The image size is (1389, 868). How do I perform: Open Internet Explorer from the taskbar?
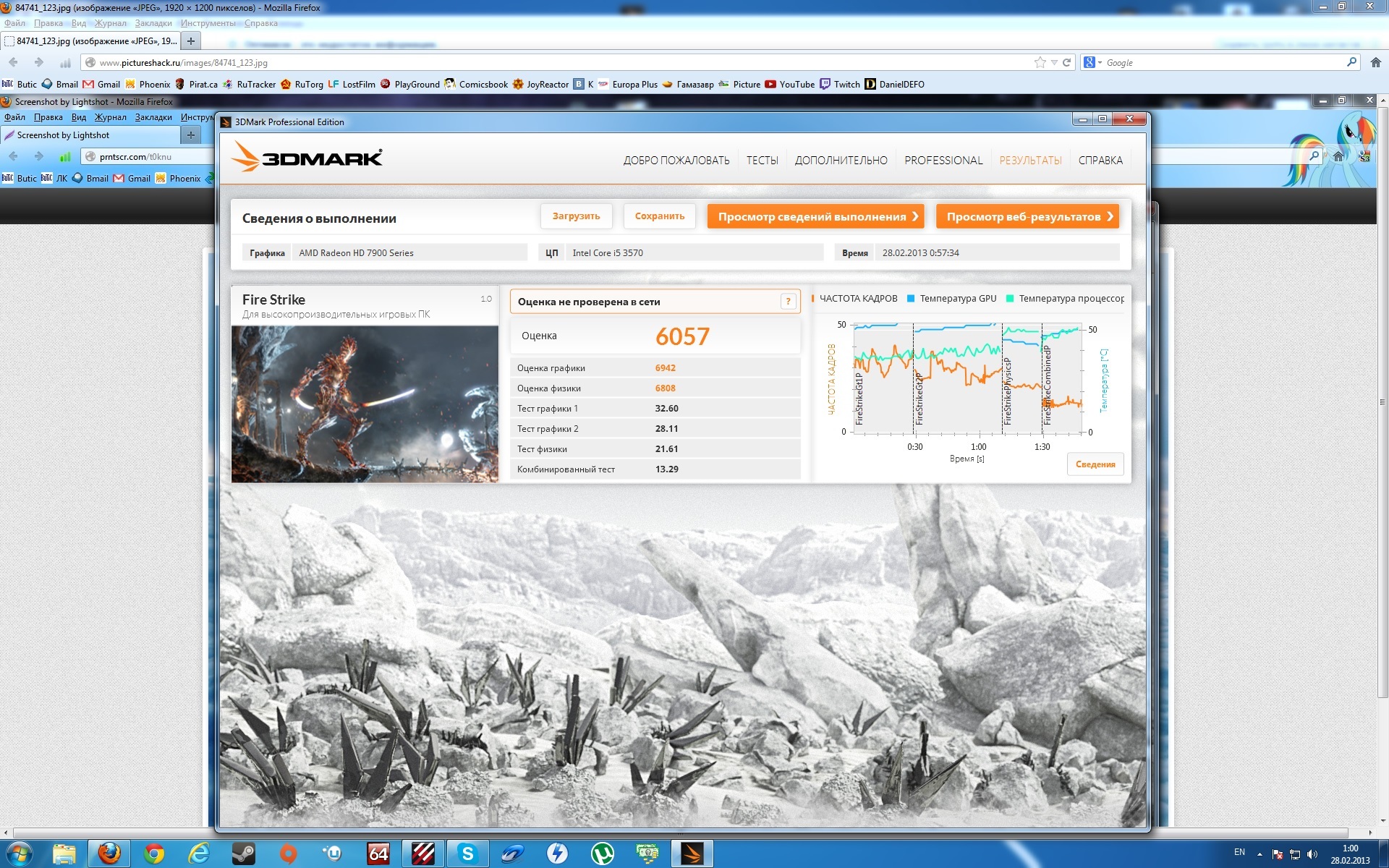coord(198,854)
